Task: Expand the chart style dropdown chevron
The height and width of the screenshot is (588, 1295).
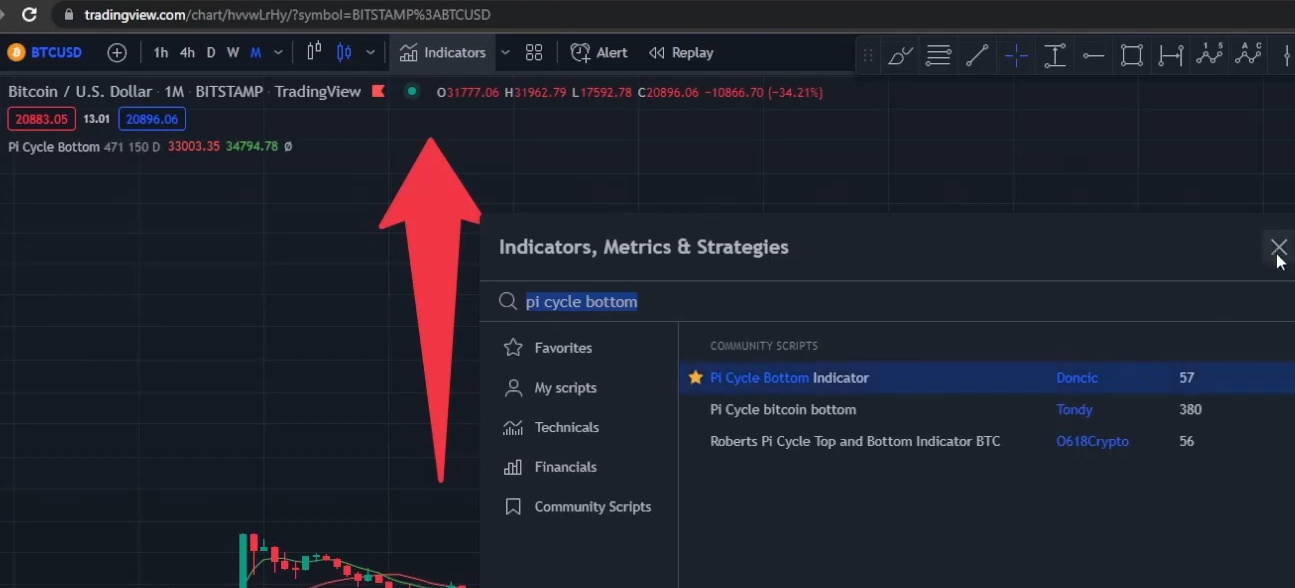Action: point(371,53)
